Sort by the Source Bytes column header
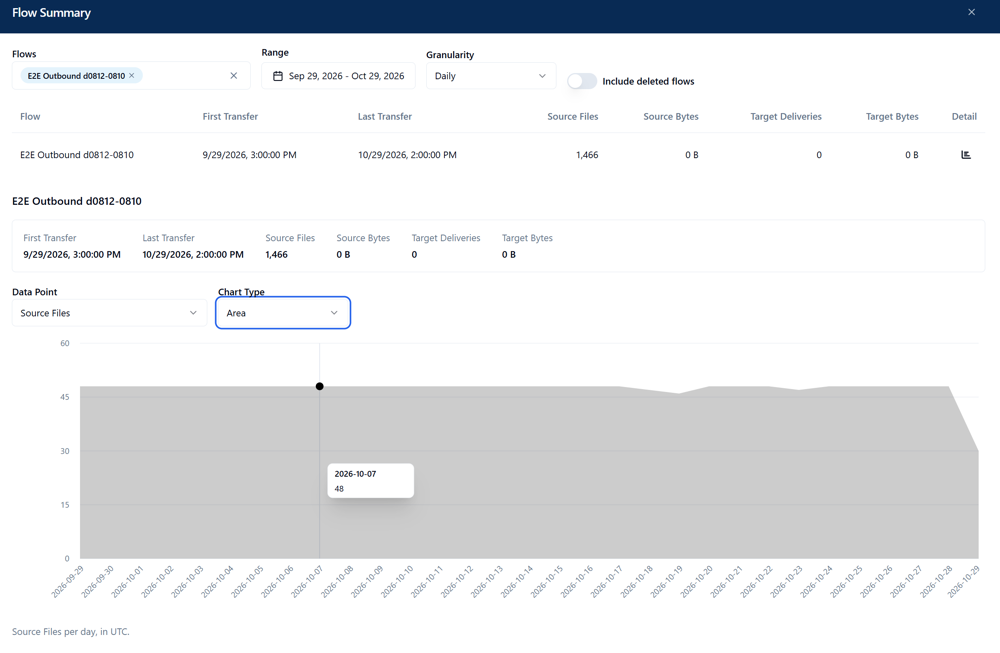Screen dimensions: 1000x653 (x=671, y=116)
